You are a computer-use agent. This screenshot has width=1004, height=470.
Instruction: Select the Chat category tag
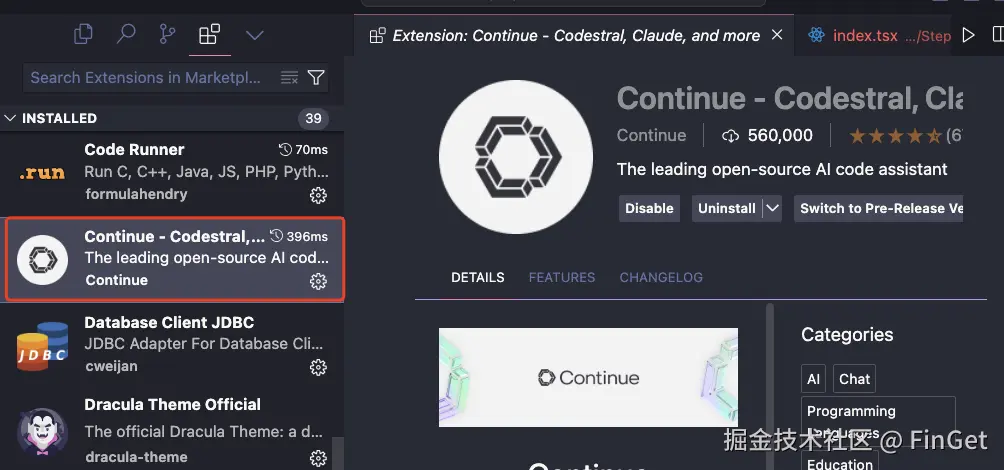click(854, 379)
